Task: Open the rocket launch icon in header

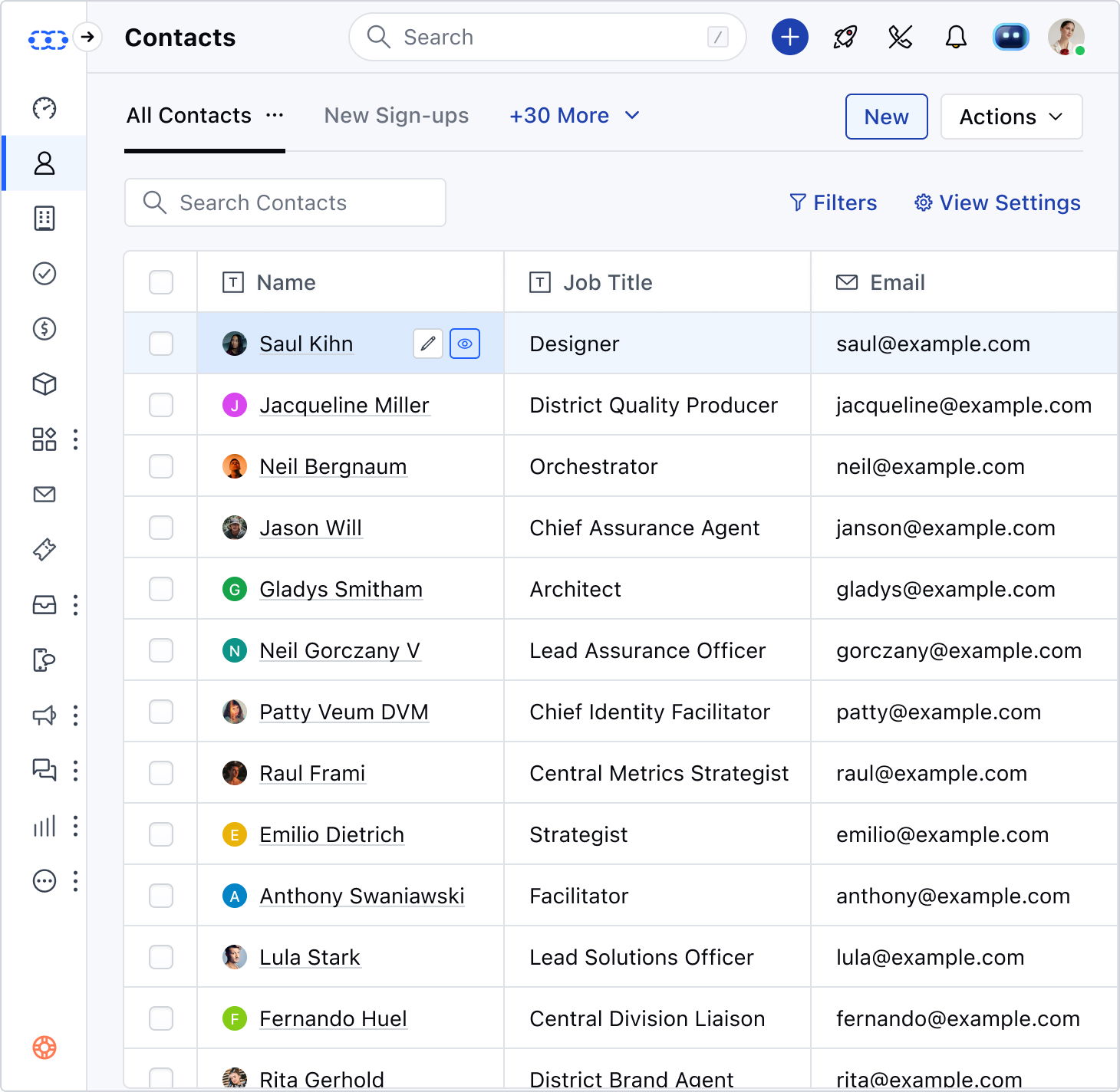Action: (x=845, y=37)
